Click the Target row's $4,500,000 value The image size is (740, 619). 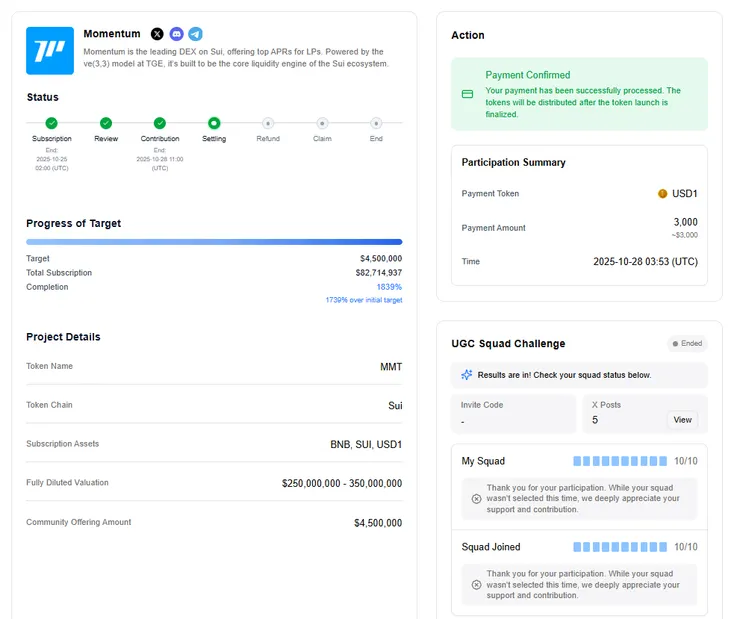[x=381, y=259]
